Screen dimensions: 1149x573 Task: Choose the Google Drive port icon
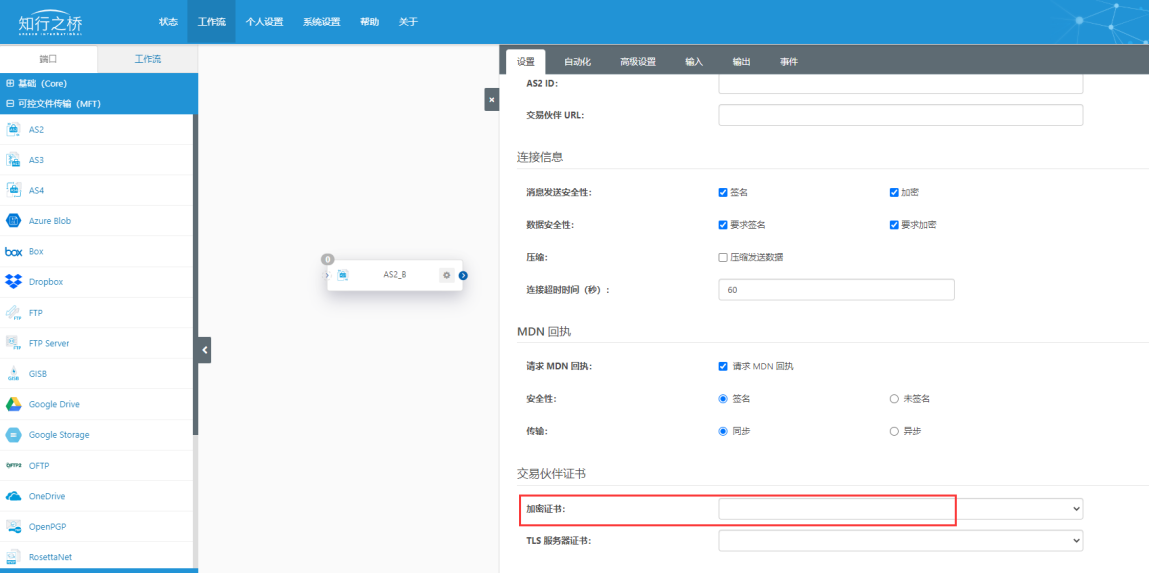14,404
